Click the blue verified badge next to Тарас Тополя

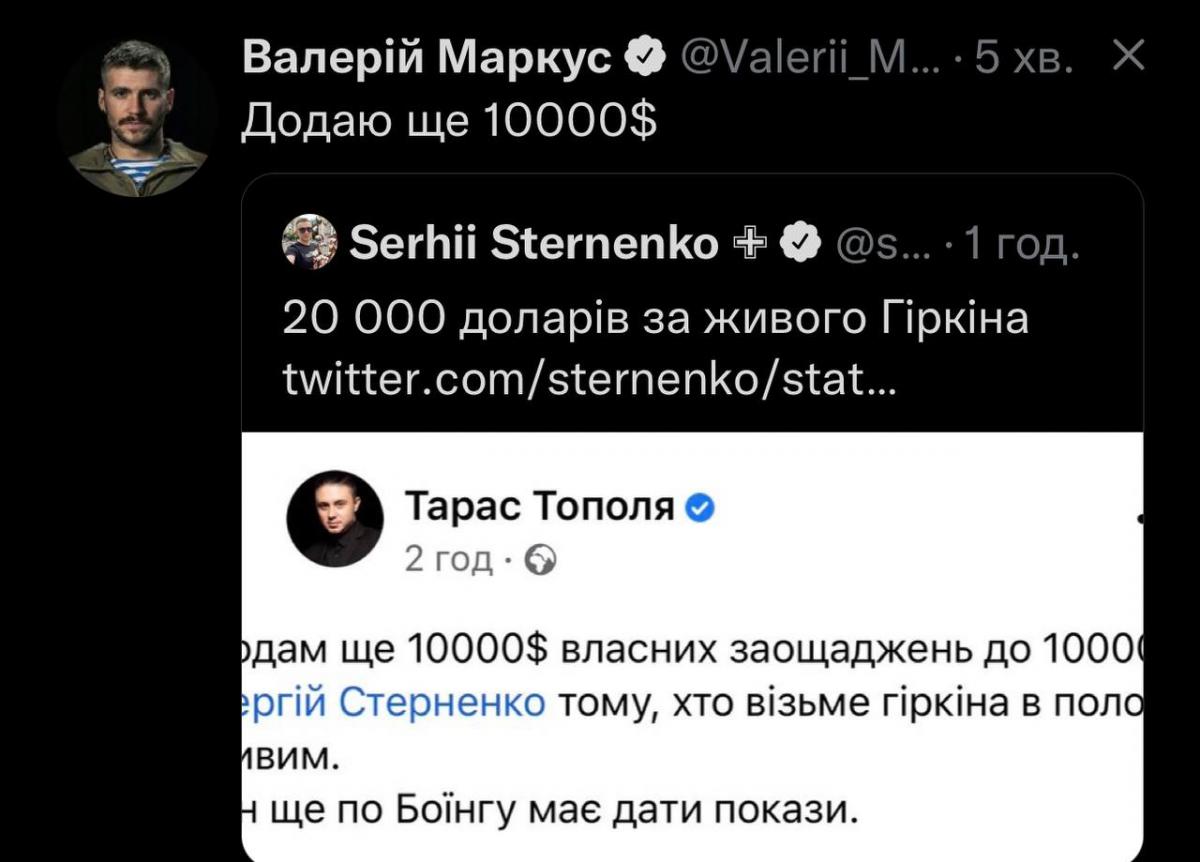coord(700,509)
